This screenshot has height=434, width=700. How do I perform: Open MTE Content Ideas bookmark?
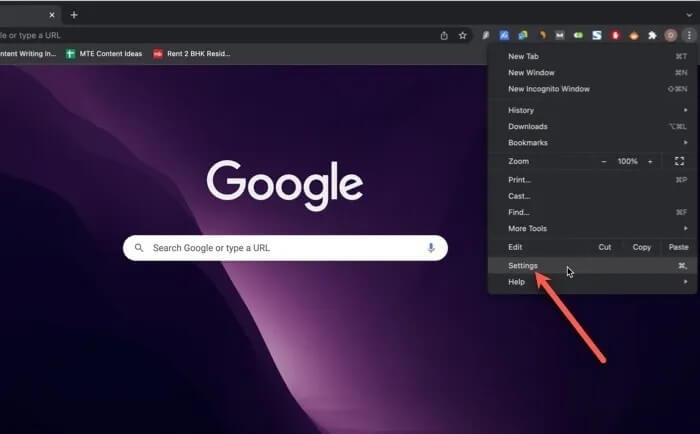click(104, 54)
